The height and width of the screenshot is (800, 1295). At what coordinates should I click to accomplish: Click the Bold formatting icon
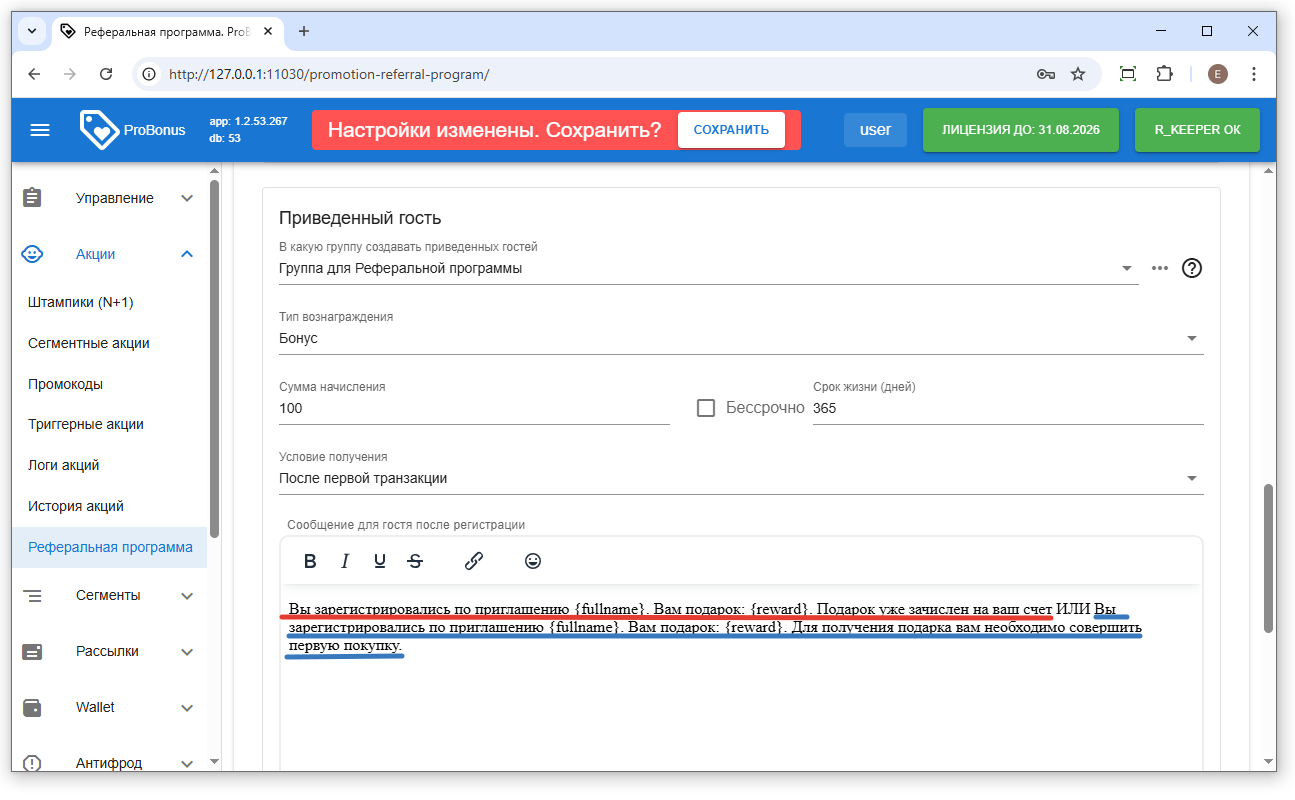pos(310,561)
